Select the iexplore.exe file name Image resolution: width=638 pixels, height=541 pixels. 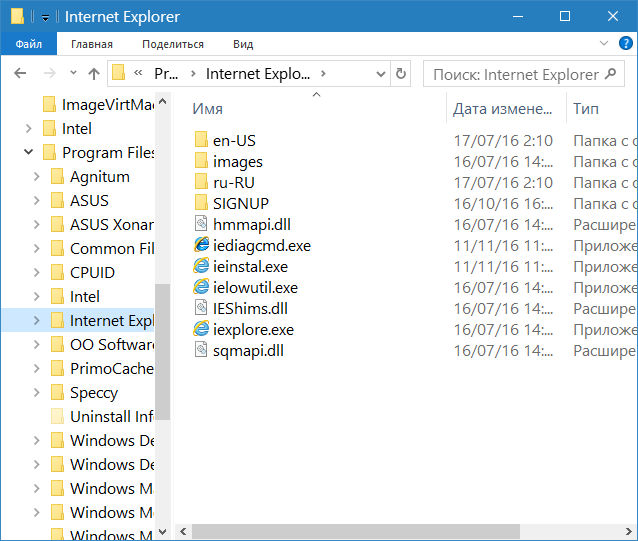[x=253, y=329]
